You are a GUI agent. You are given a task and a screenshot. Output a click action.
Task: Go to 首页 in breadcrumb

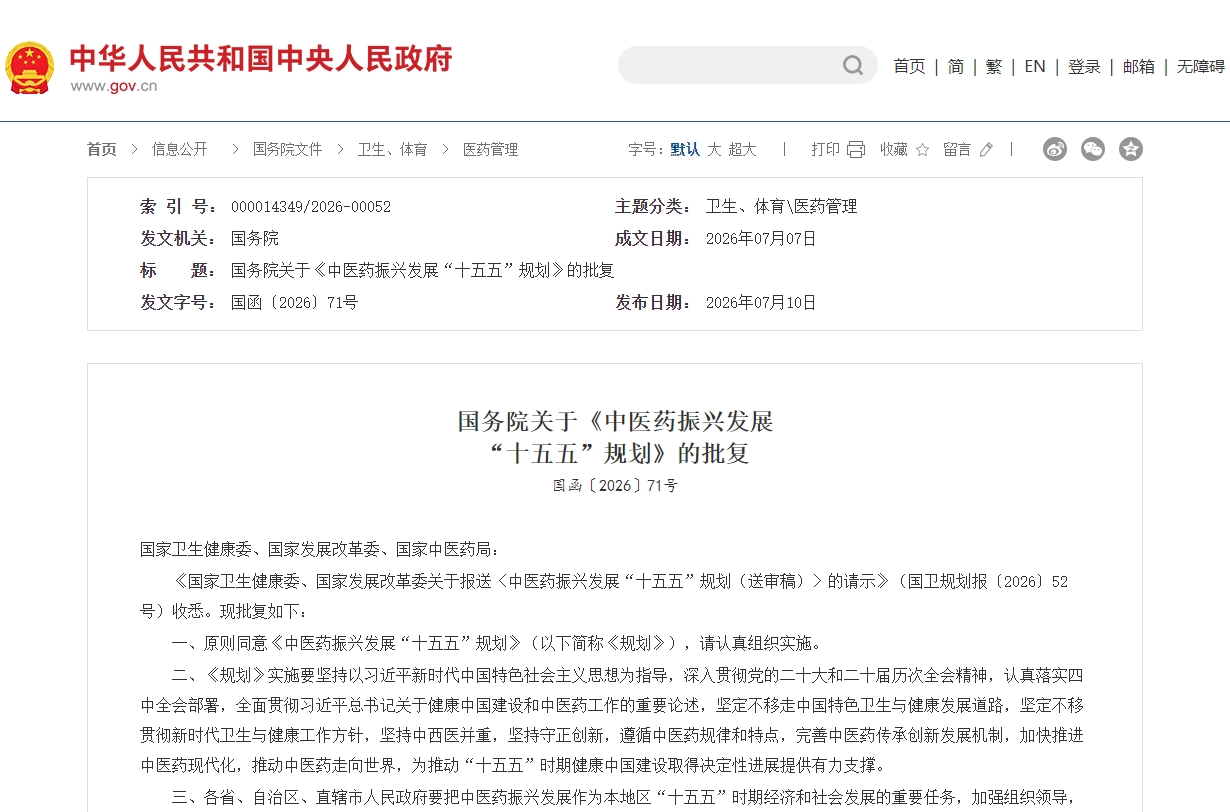[x=101, y=150]
